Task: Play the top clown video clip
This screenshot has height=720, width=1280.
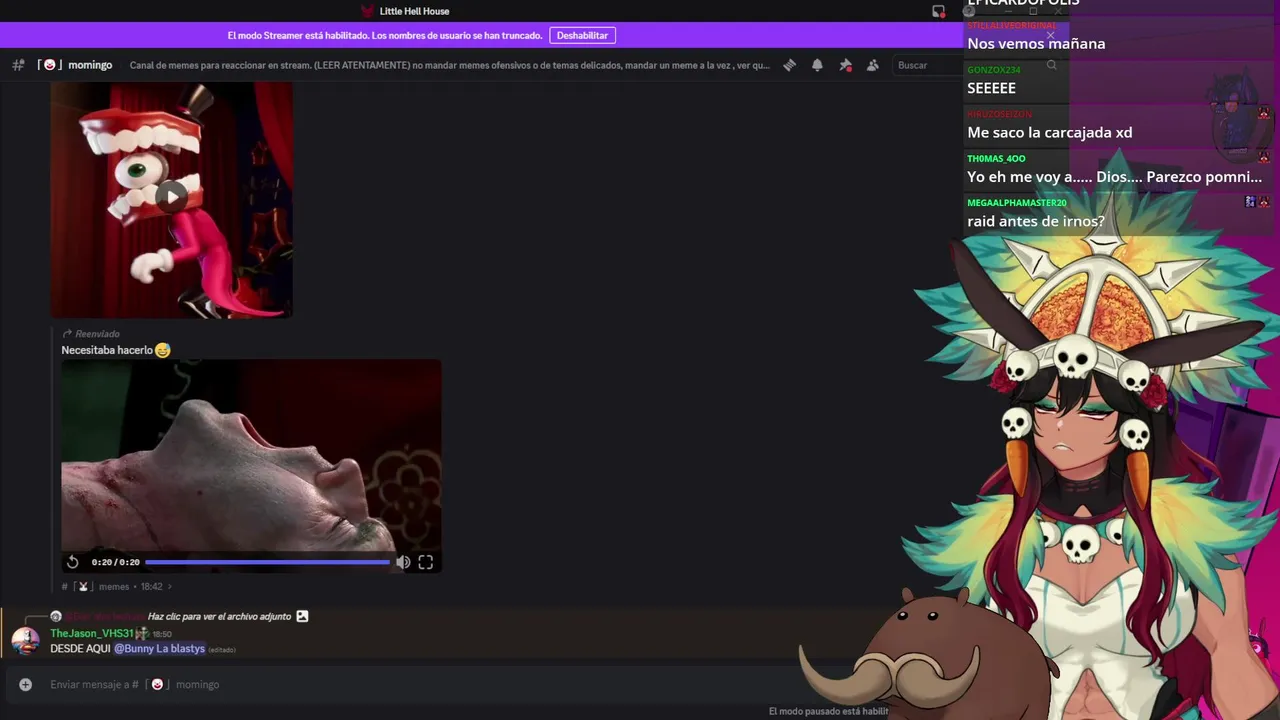Action: pos(172,197)
